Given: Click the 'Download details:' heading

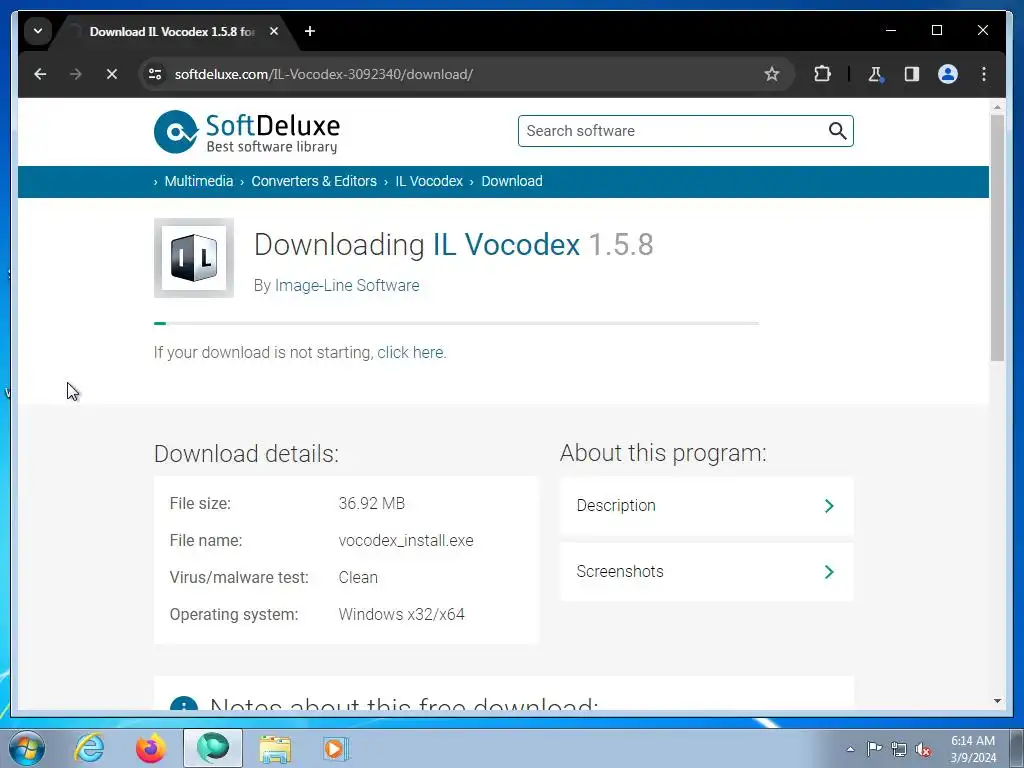Looking at the screenshot, I should 246,454.
